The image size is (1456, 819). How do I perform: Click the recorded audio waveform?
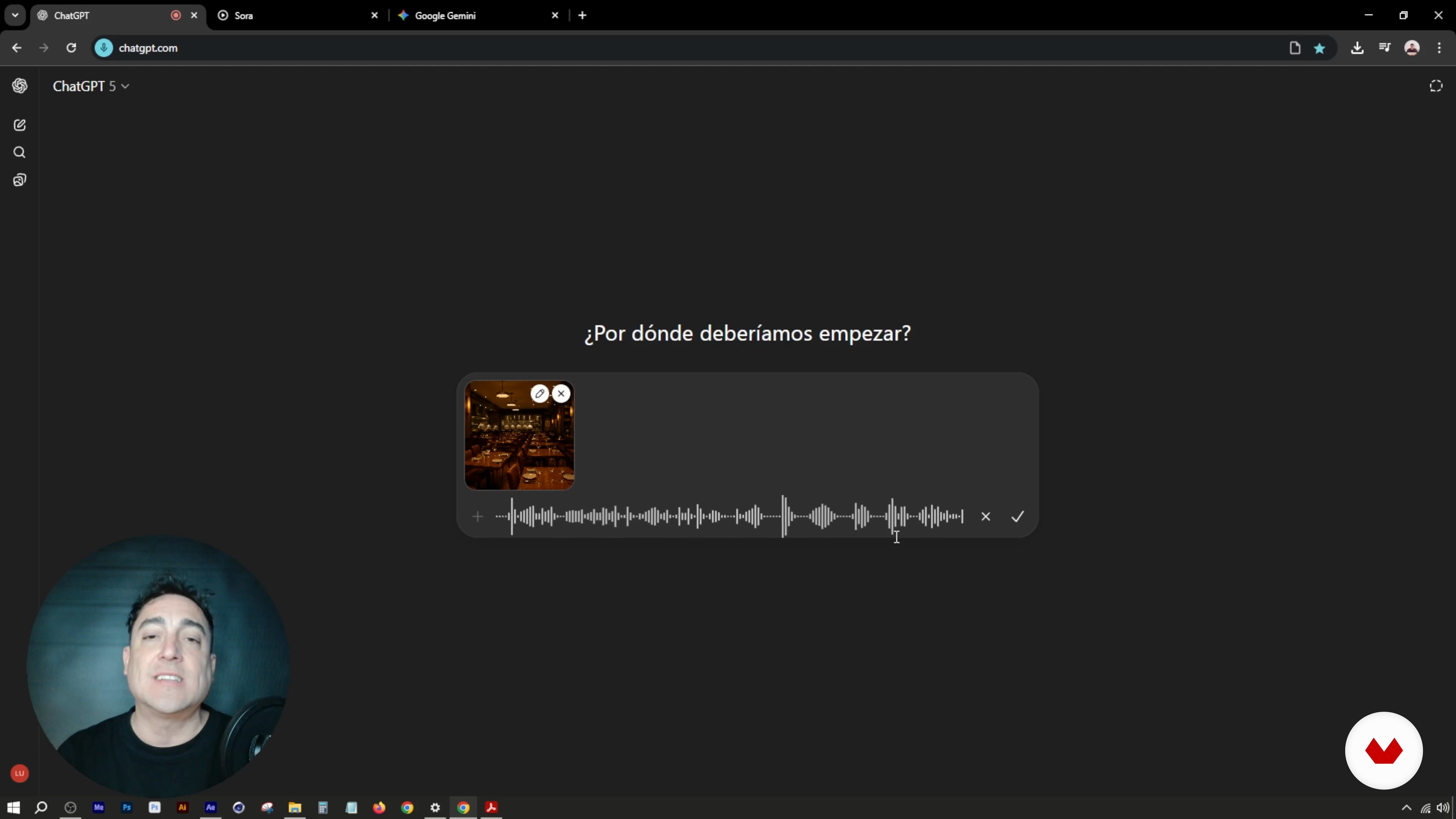tap(729, 516)
